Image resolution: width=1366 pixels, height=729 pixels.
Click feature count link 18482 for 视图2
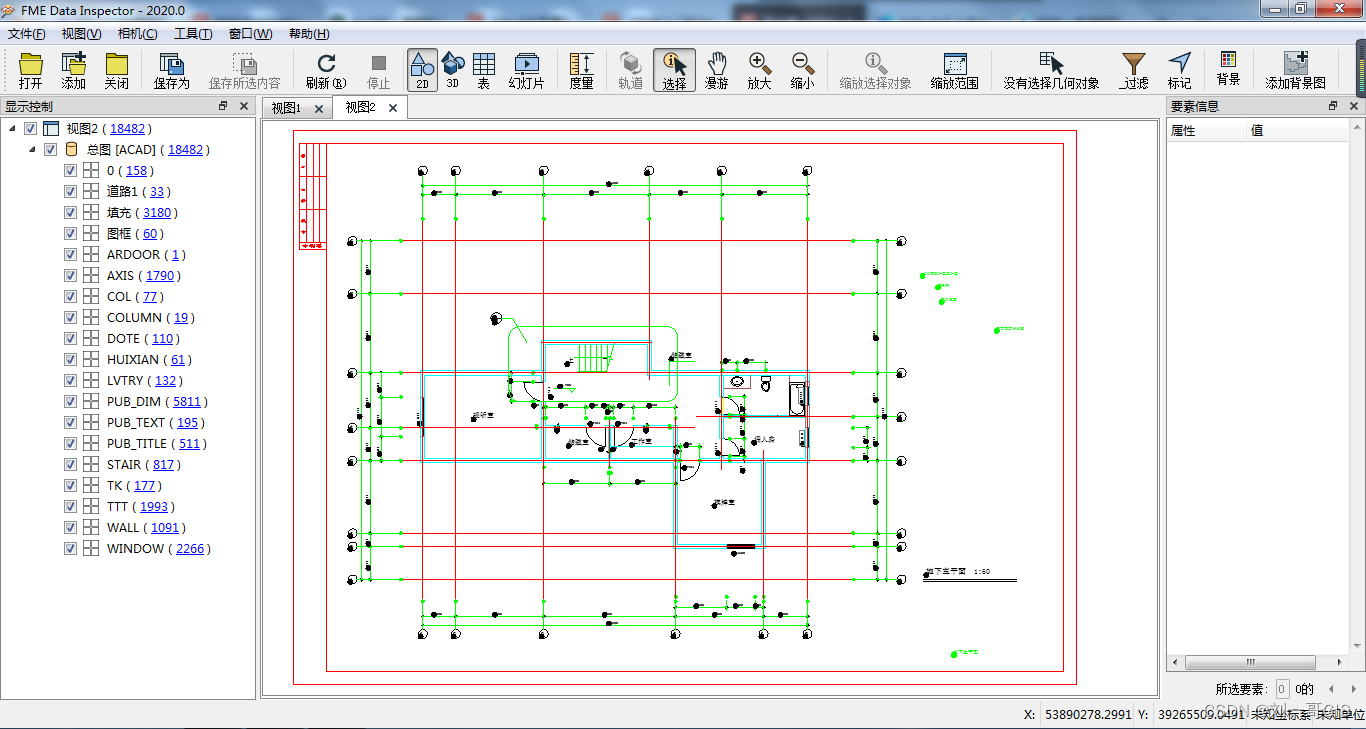click(x=130, y=128)
